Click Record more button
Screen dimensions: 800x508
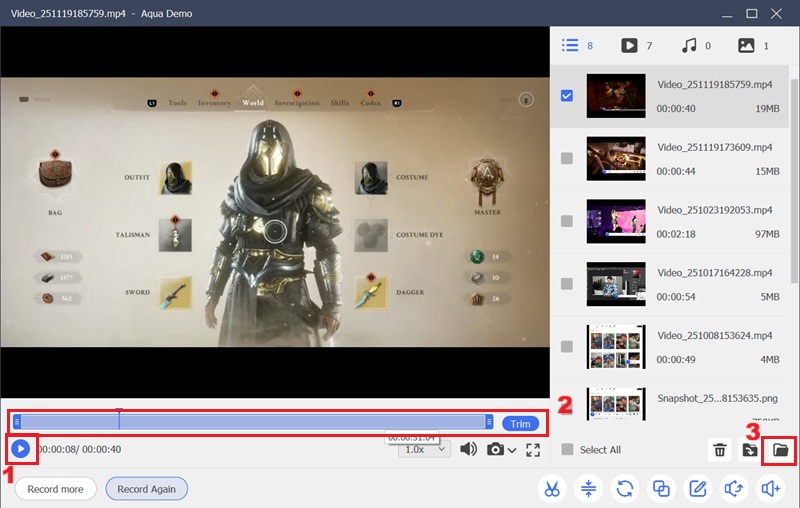[x=56, y=489]
